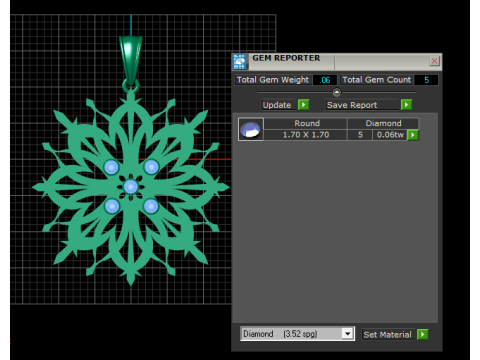This screenshot has width=480, height=360.
Task: Click the Update button label
Action: click(x=277, y=105)
